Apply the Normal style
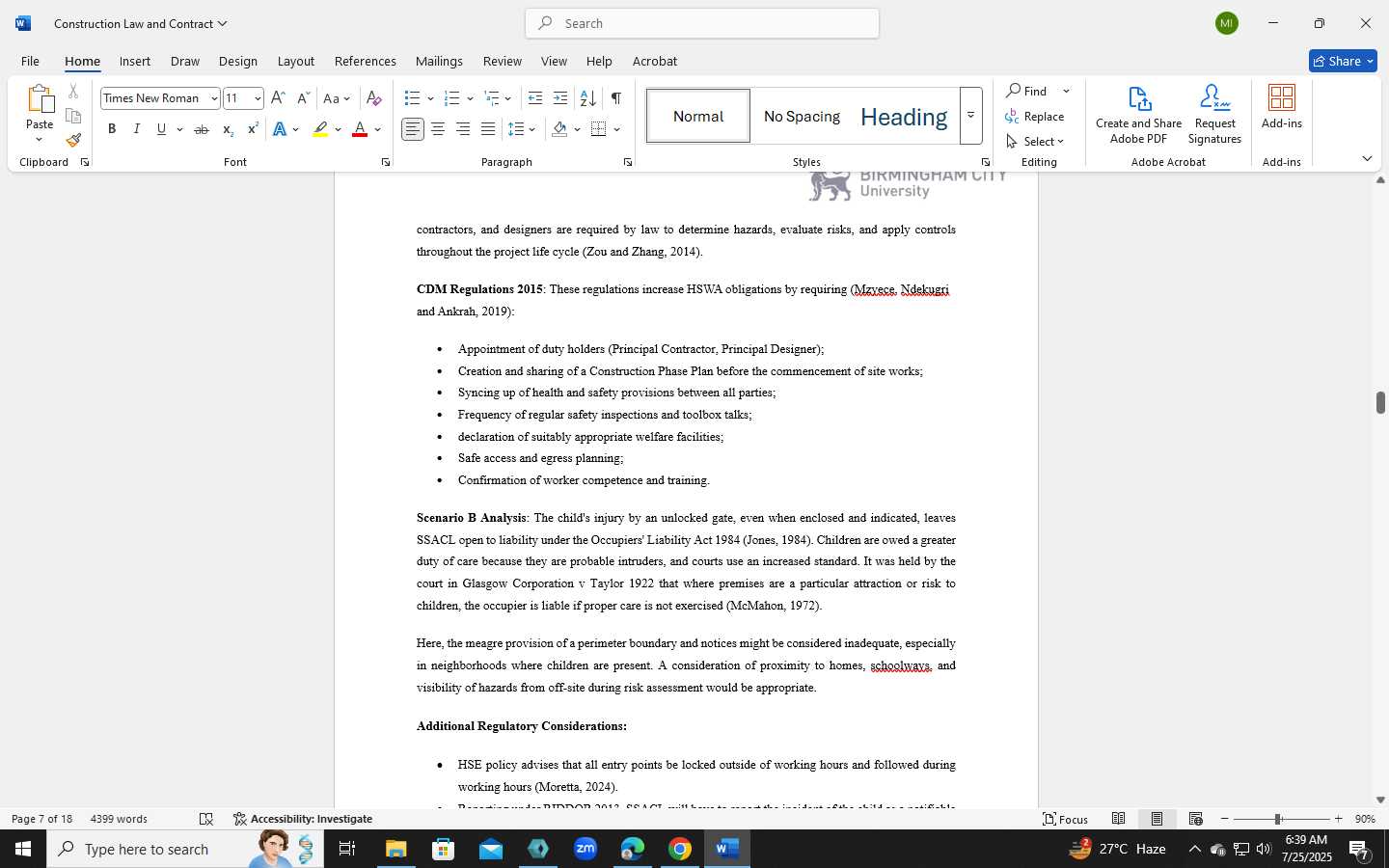 click(698, 116)
